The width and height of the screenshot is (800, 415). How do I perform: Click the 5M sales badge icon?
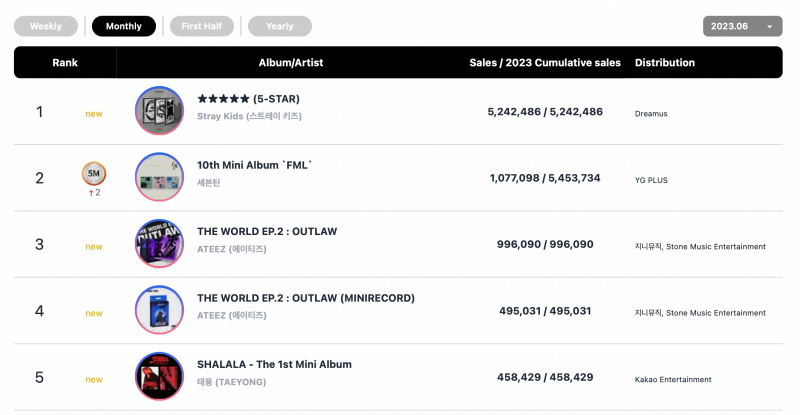94,174
